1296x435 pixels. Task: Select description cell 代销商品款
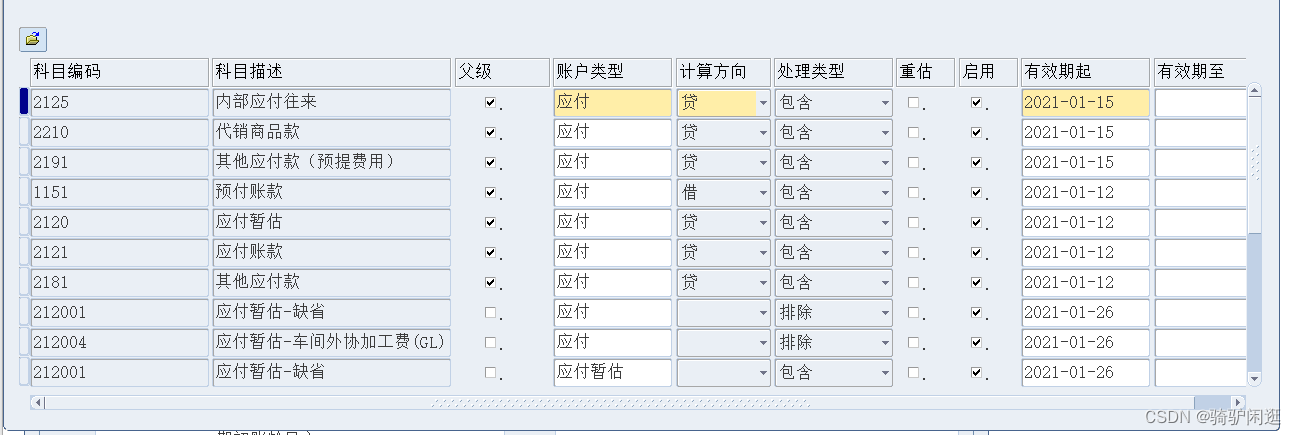click(x=332, y=132)
